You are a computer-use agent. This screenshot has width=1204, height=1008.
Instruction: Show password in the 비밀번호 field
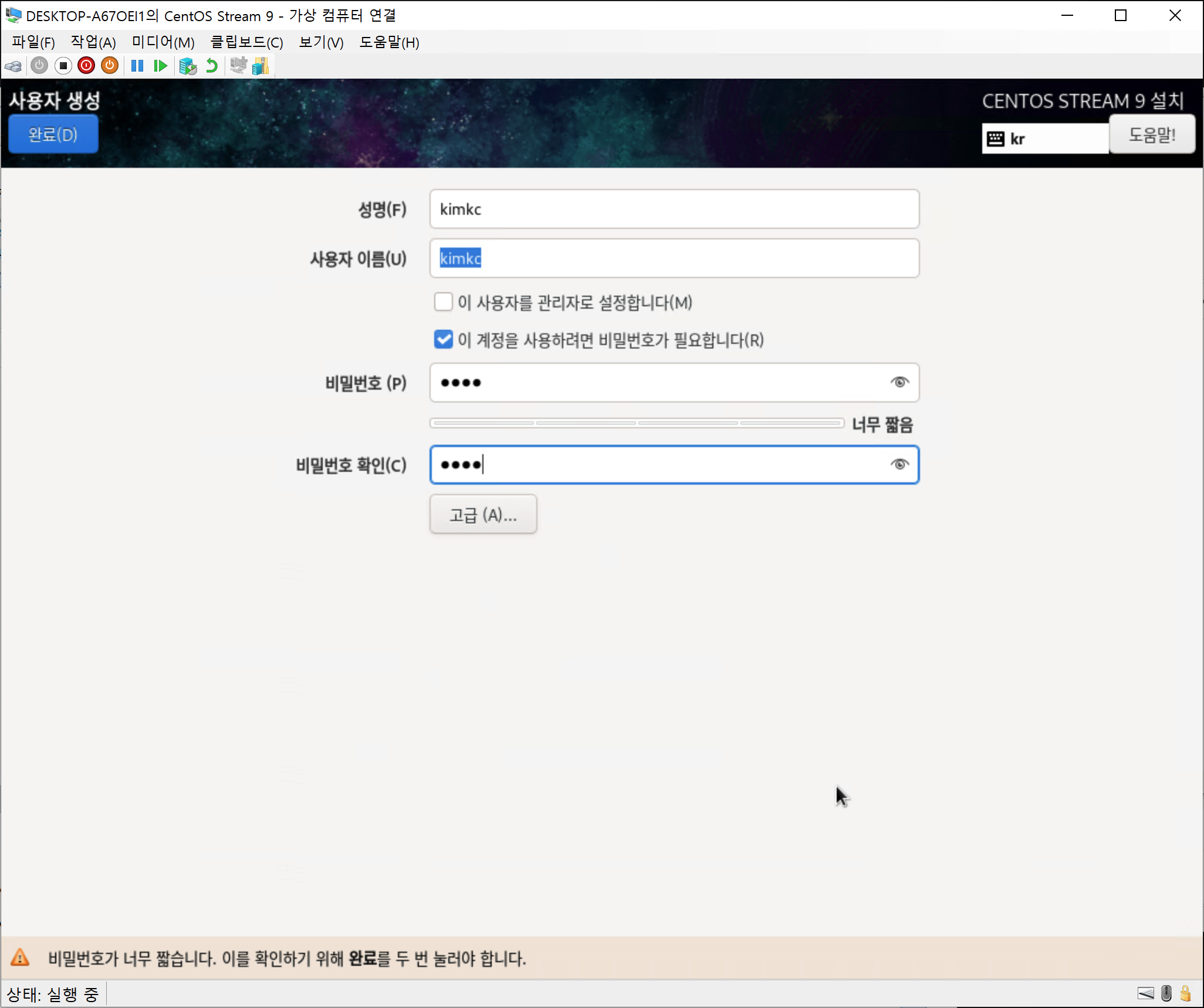coord(899,383)
